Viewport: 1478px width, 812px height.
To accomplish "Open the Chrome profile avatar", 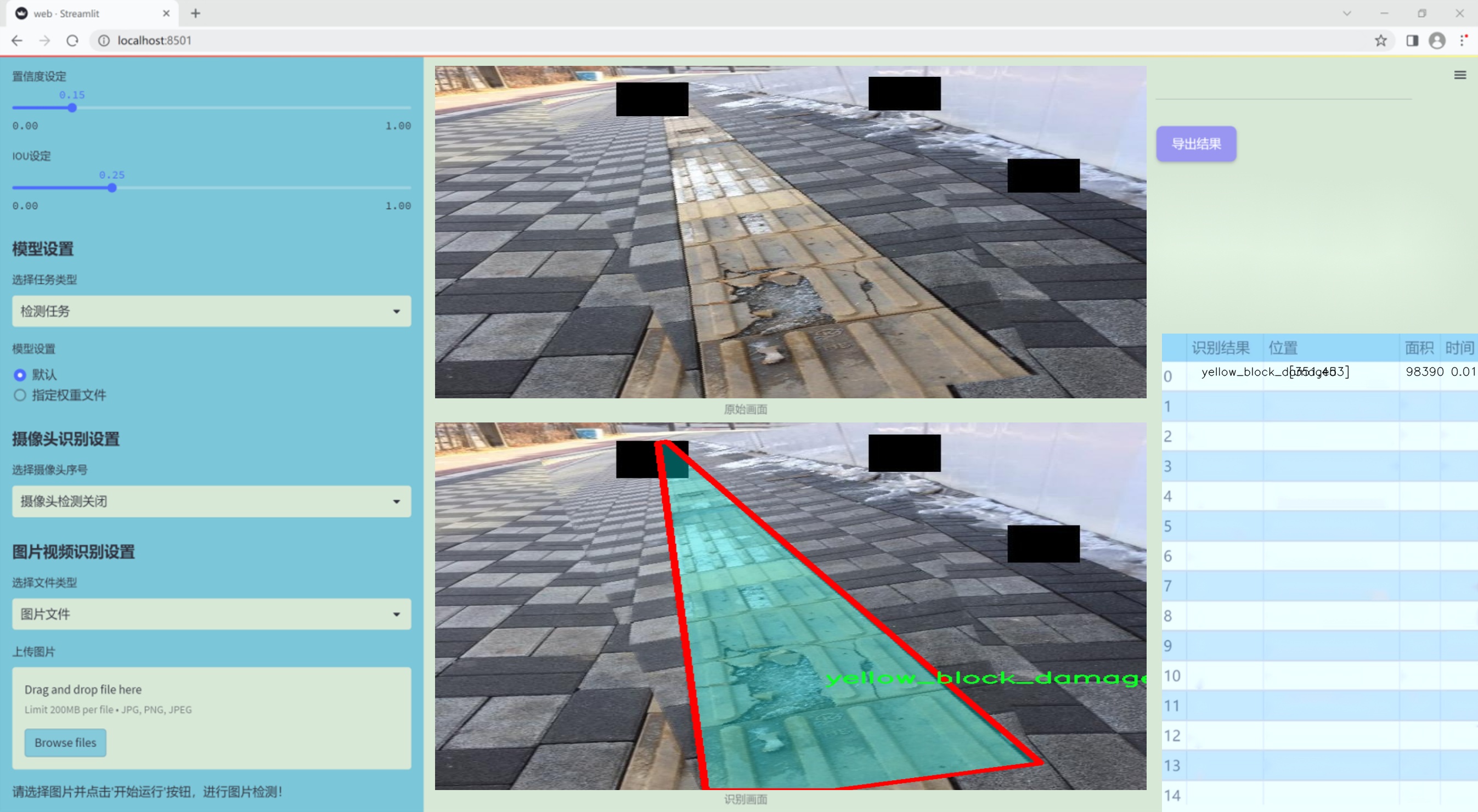I will pyautogui.click(x=1437, y=41).
